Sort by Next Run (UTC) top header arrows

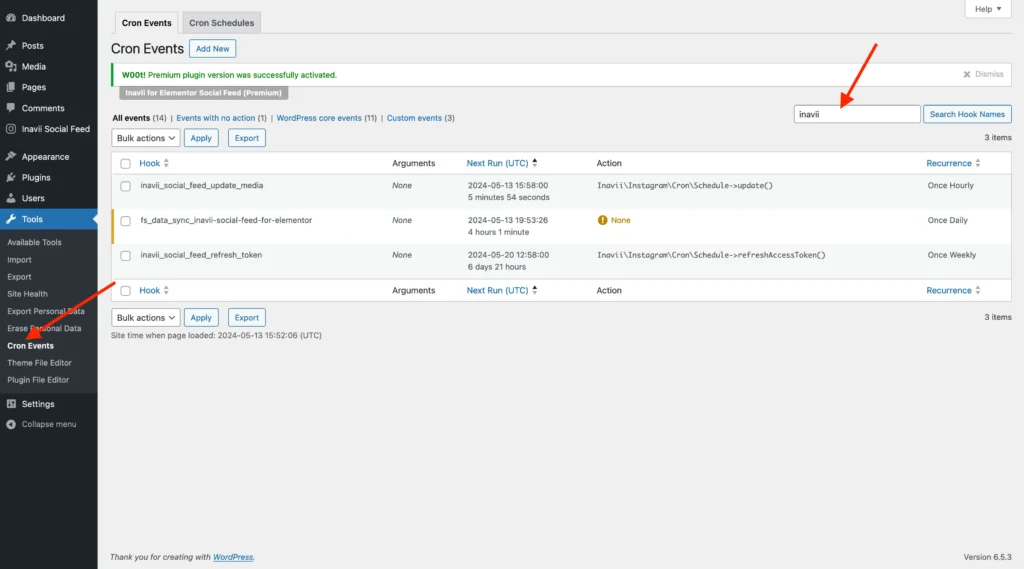point(535,163)
